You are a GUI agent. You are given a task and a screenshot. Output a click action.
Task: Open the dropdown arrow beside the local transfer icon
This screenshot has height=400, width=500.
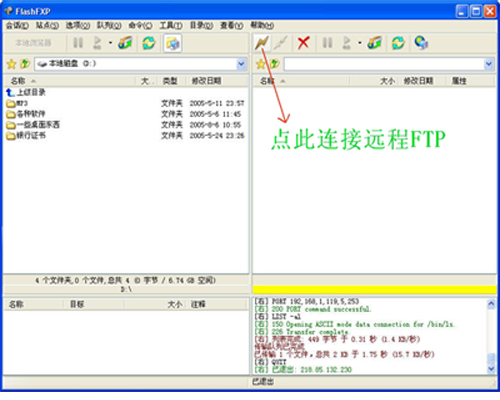click(x=110, y=43)
